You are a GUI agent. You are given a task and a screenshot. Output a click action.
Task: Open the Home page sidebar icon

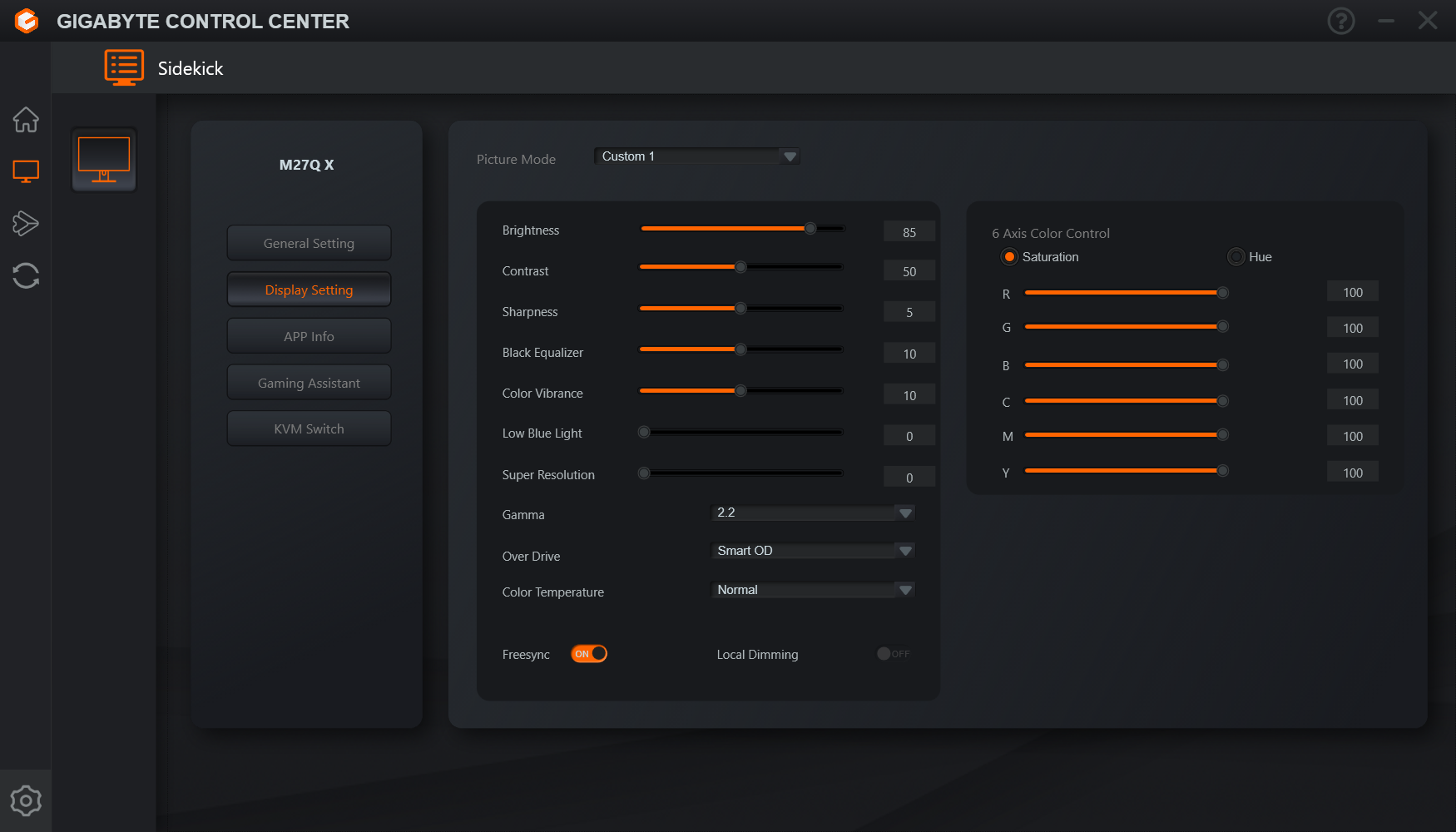tap(26, 120)
